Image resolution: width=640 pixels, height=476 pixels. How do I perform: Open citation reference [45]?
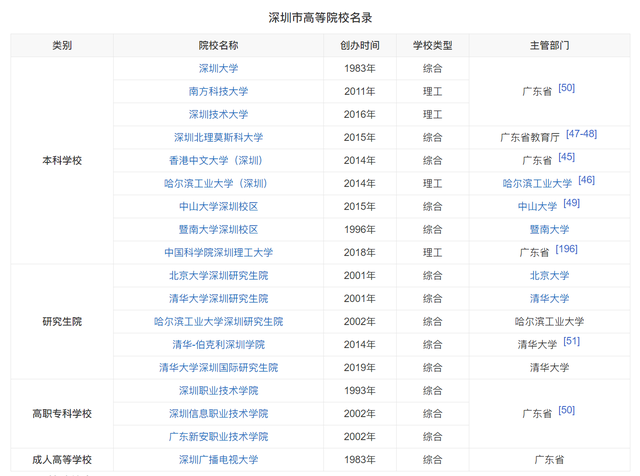[567, 157]
